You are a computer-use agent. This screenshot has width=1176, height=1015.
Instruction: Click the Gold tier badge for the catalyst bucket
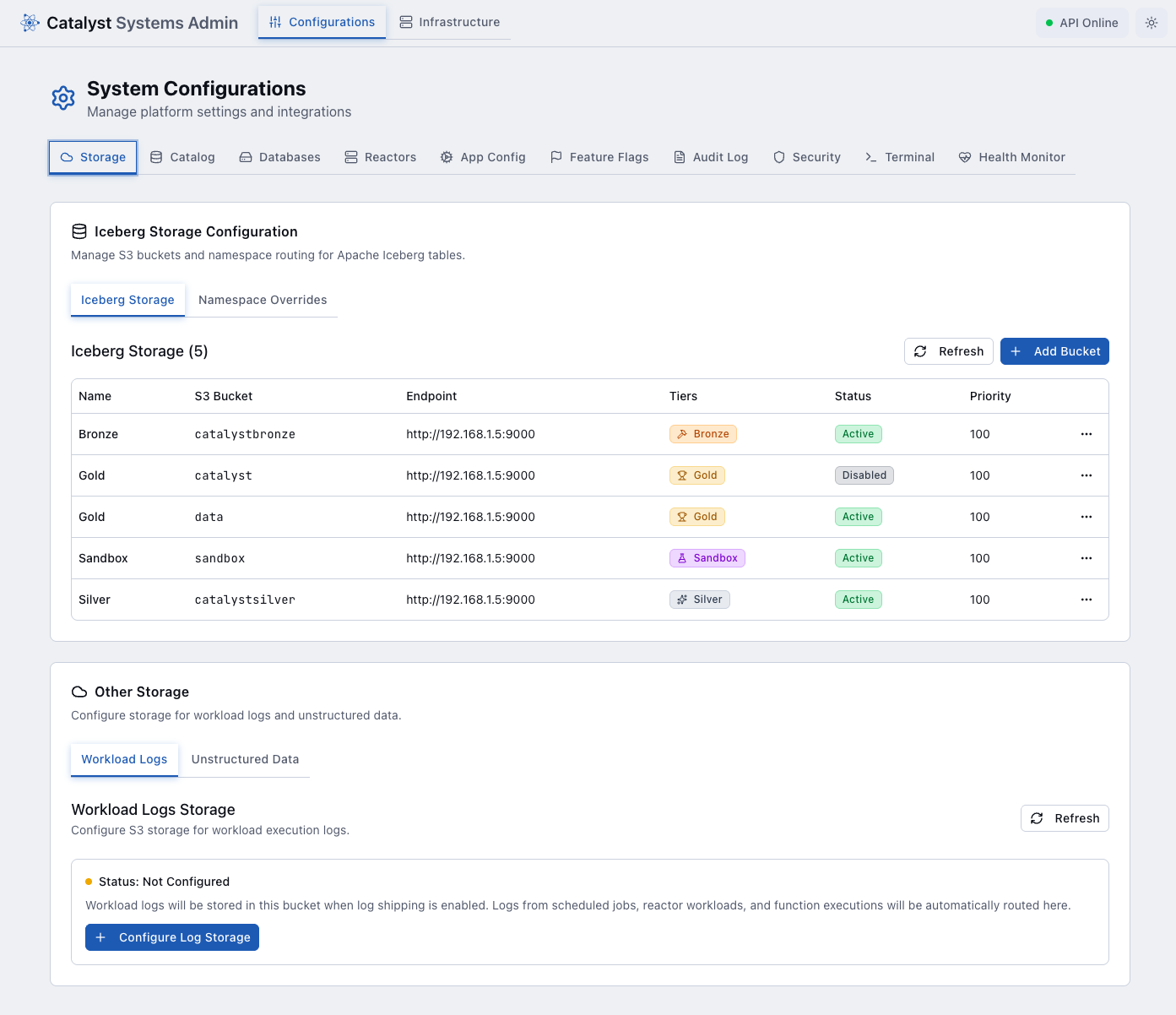click(x=697, y=475)
